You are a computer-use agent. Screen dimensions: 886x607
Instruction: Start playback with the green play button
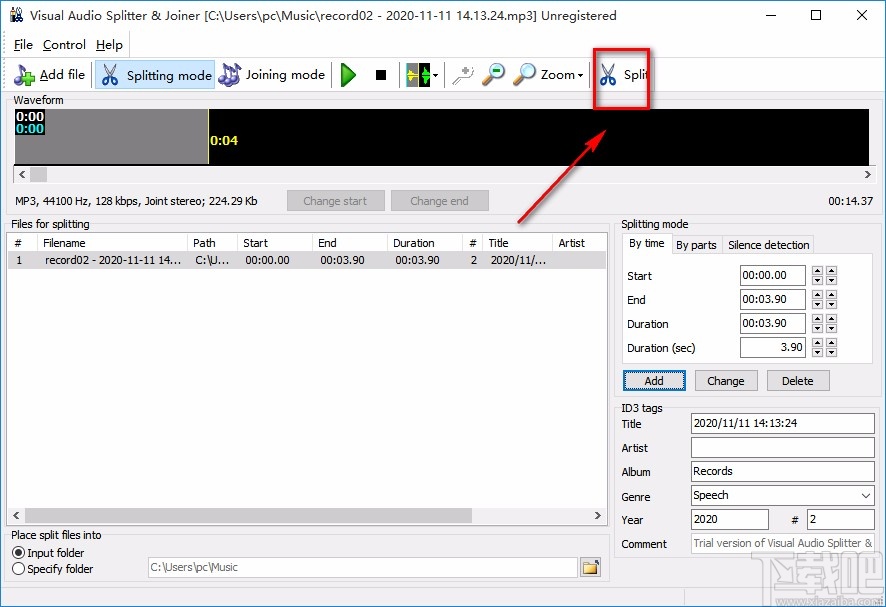click(348, 75)
